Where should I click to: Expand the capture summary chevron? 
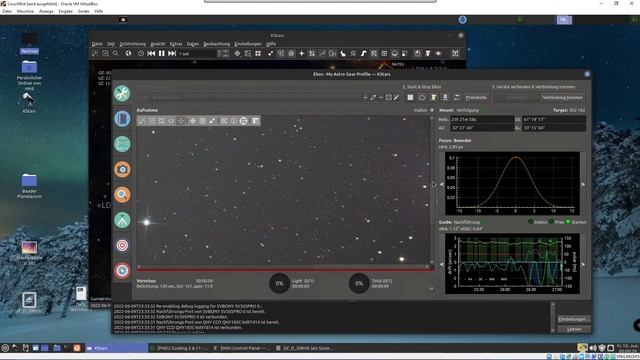431,288
